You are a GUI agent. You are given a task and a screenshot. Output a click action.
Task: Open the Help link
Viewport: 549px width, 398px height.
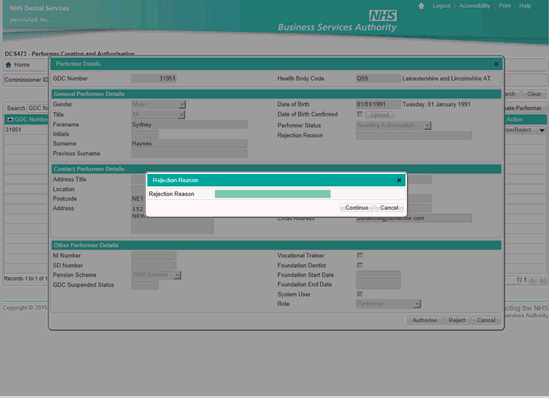pyautogui.click(x=525, y=6)
